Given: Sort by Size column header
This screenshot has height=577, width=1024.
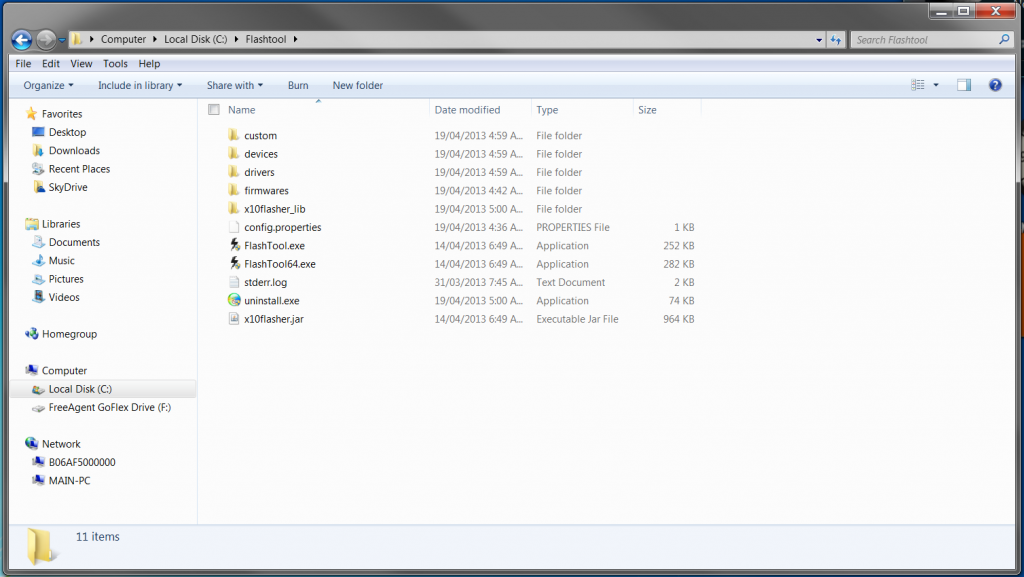Looking at the screenshot, I should tap(647, 110).
